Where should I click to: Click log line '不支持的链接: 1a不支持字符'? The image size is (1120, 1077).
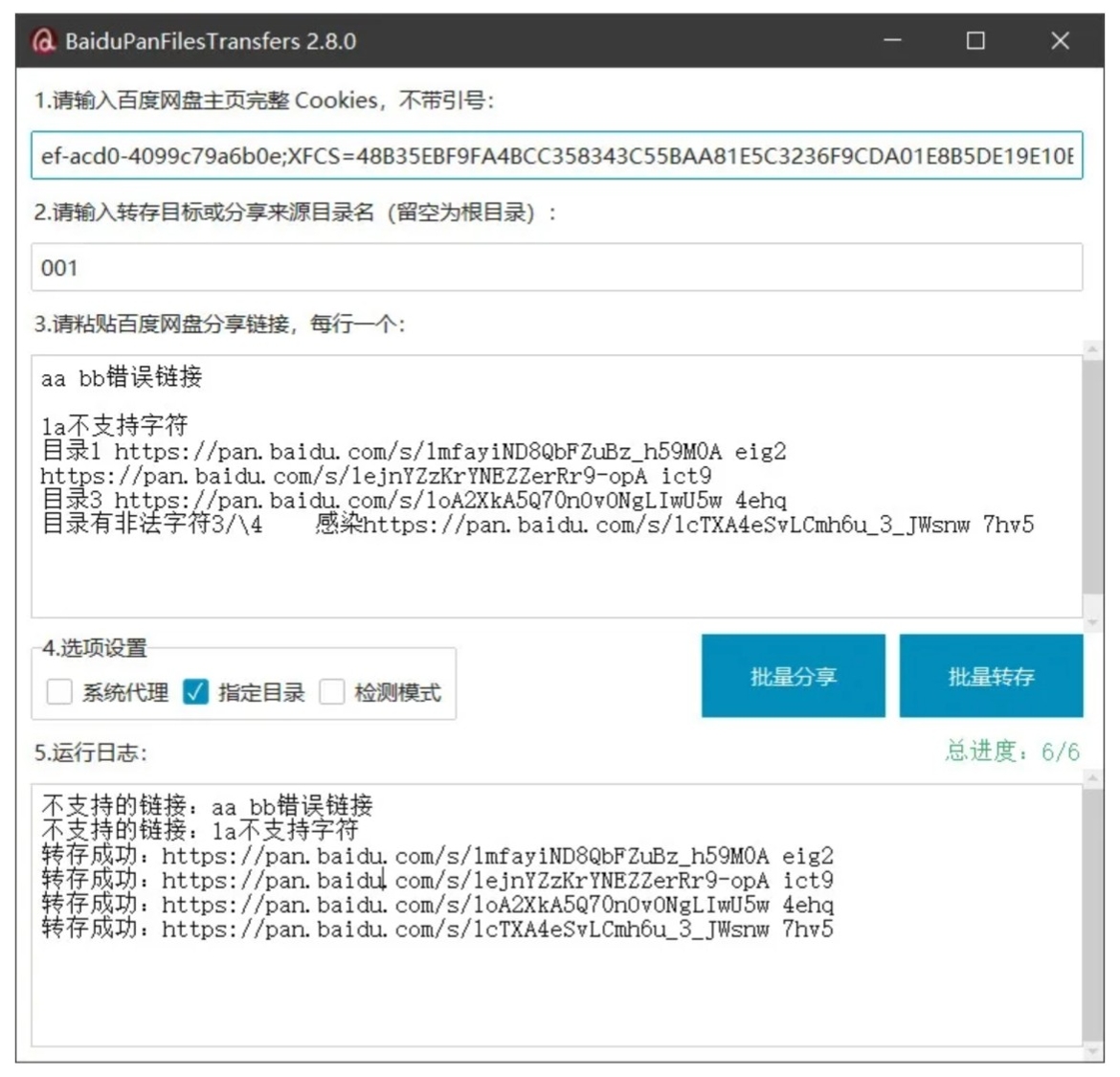point(200,831)
